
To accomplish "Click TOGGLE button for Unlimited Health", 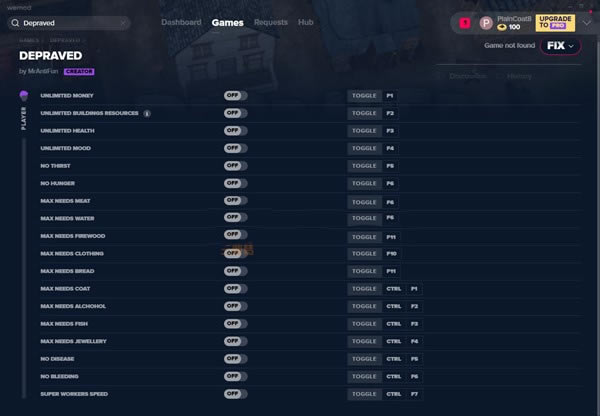I will click(363, 131).
